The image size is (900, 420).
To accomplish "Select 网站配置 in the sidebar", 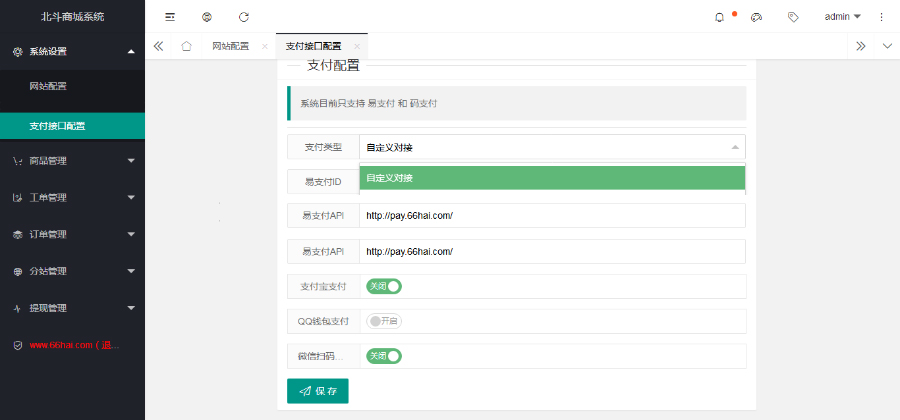I will click(48, 86).
